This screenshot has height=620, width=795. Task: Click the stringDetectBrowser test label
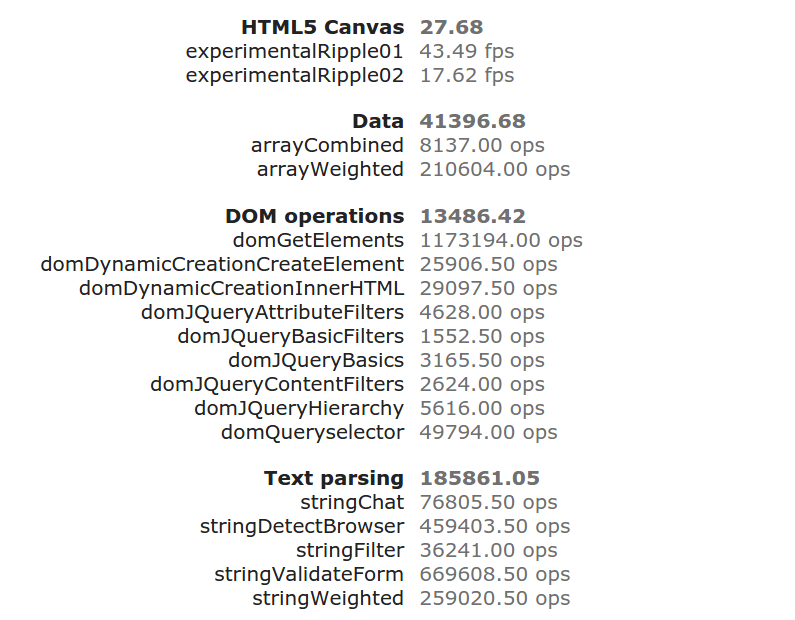tap(301, 526)
